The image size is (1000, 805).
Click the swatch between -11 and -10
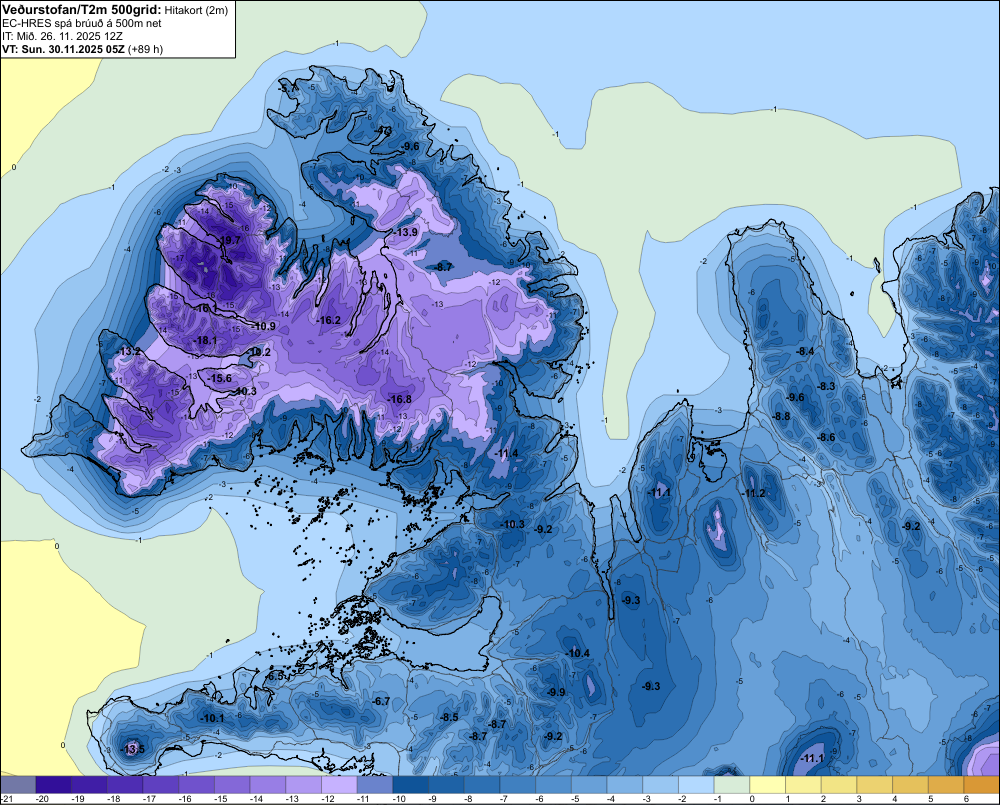click(x=375, y=785)
